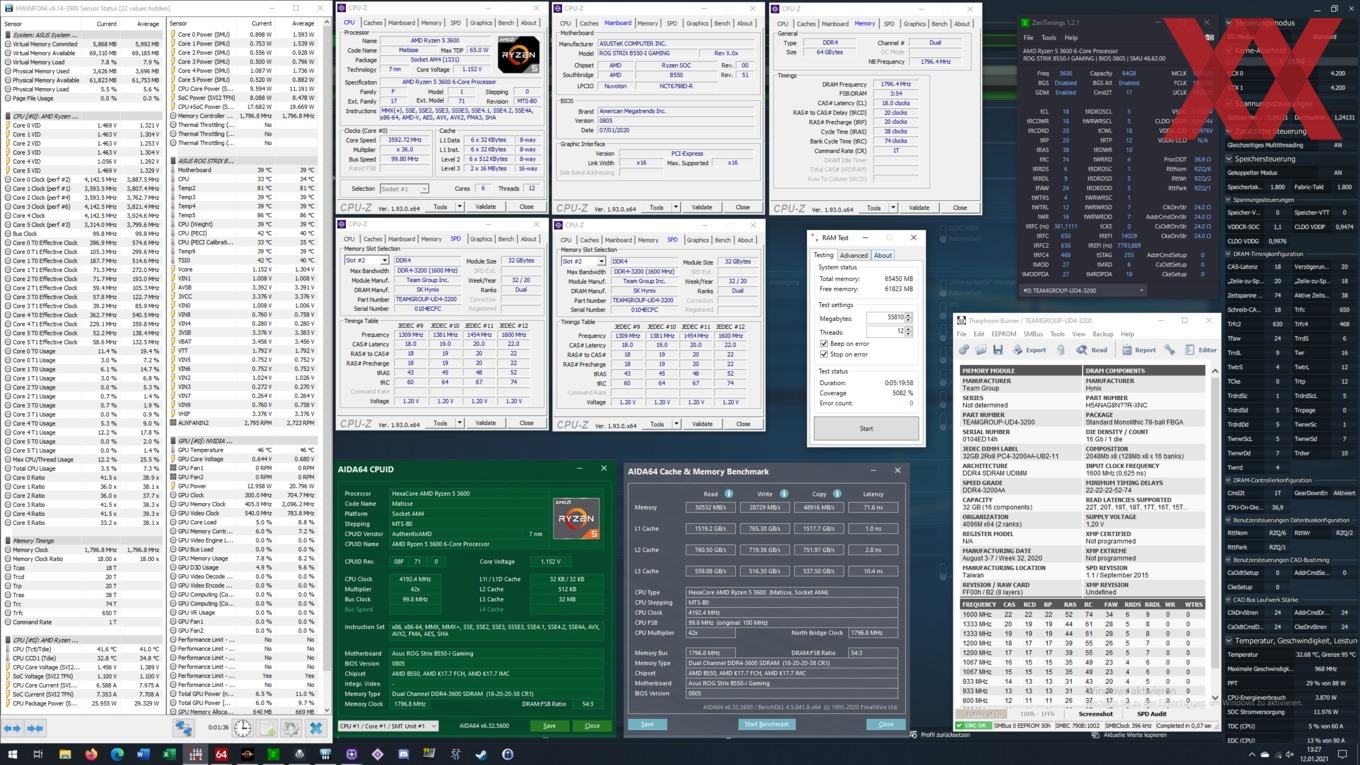The image size is (1360, 765).
Task: Click Thaiphoon Burner Screenshot status label
Action: point(1096,714)
